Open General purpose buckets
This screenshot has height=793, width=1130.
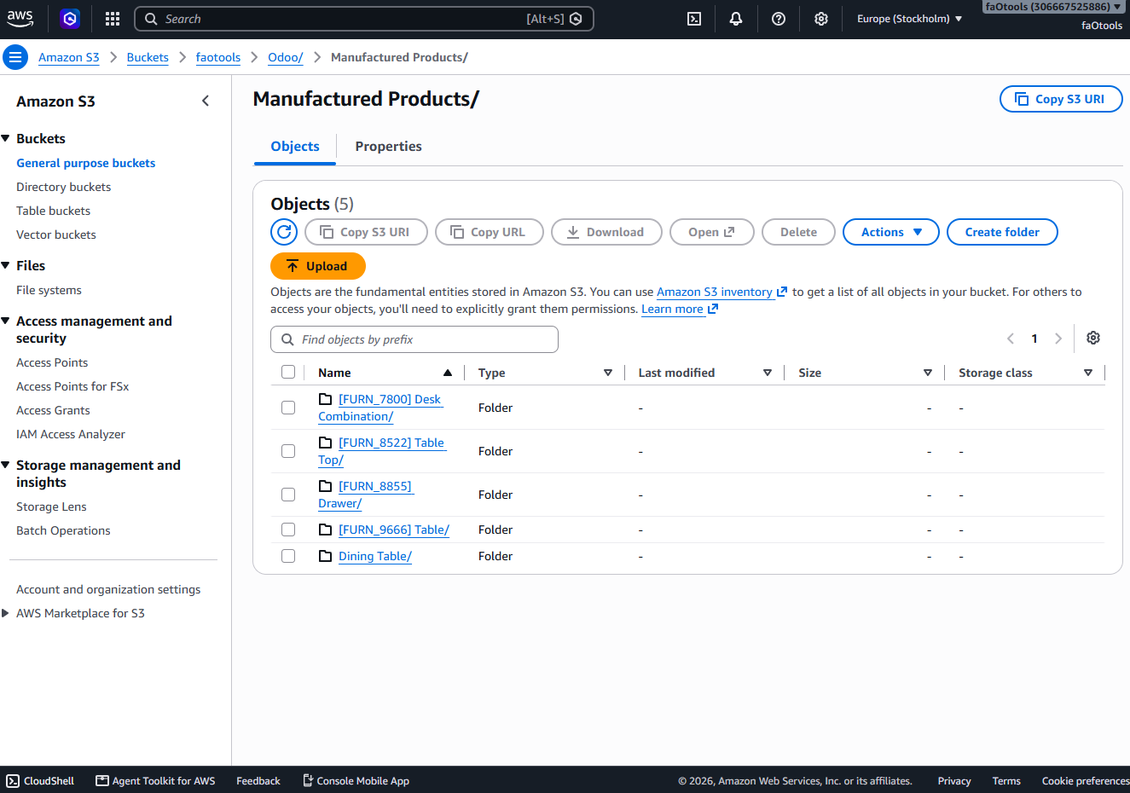pos(86,163)
